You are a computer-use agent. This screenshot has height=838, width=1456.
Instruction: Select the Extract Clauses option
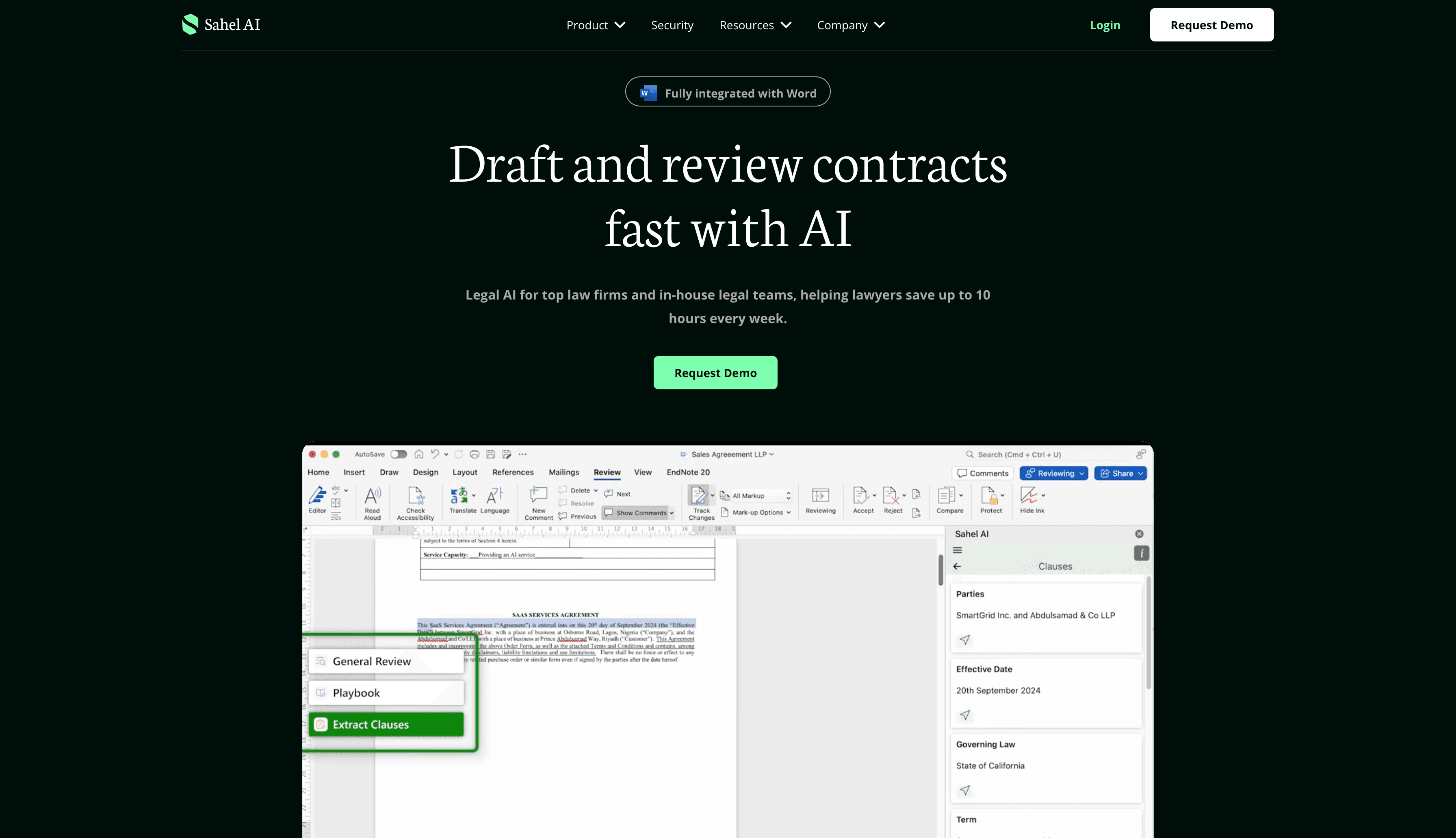click(x=386, y=725)
